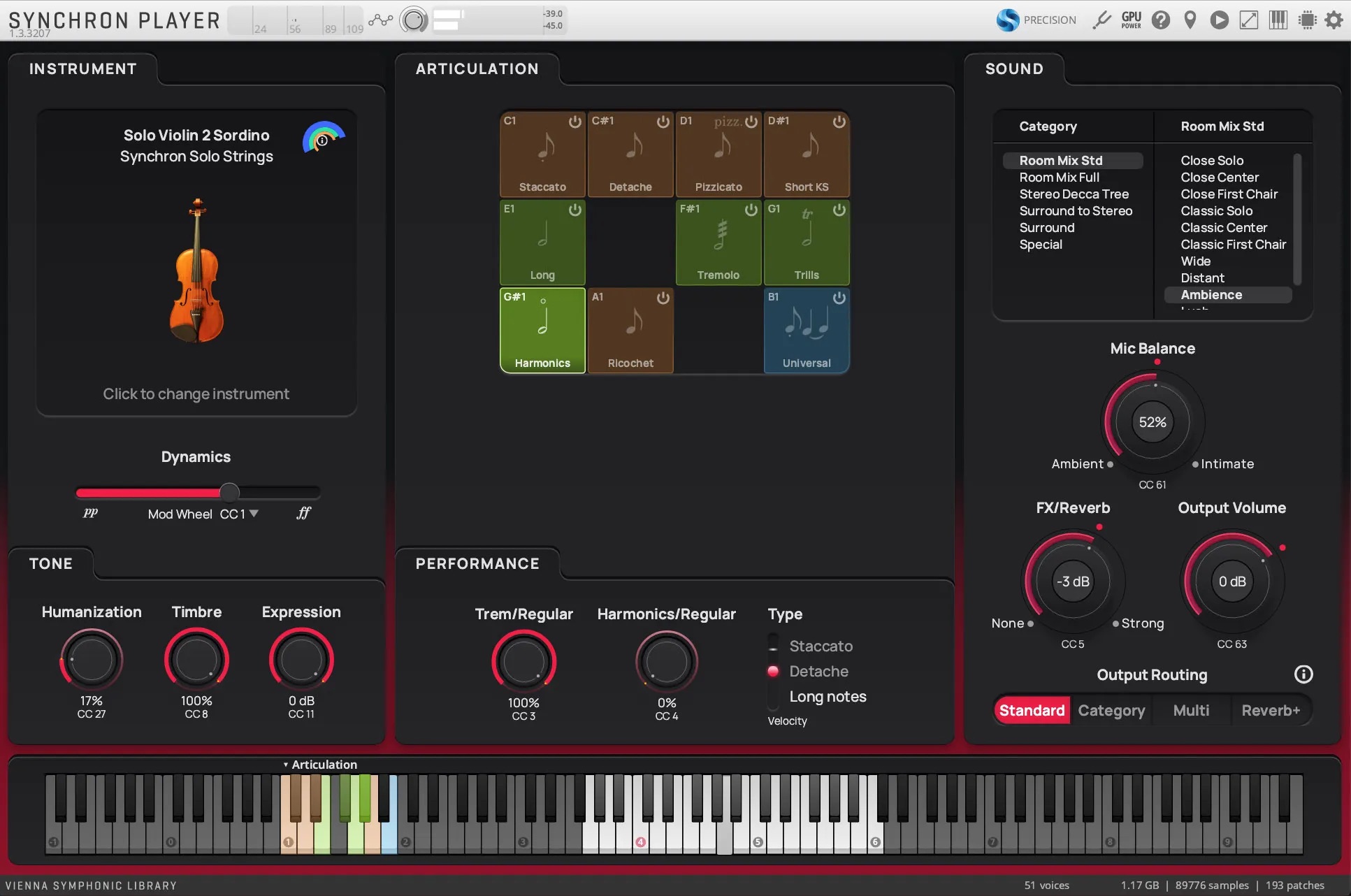
Task: Click the resize window arrow icon
Action: (x=1249, y=20)
